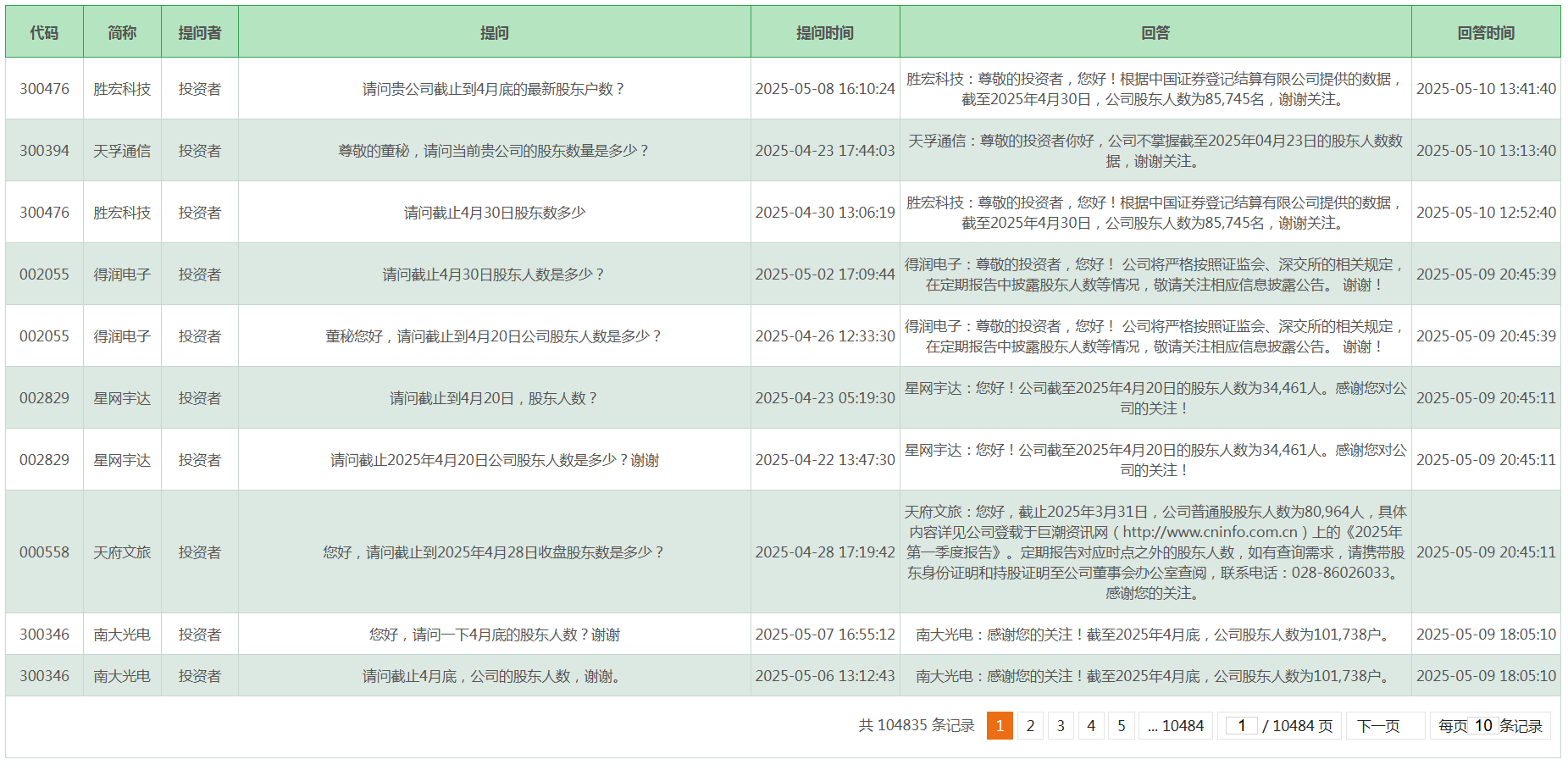Select question 请问截止到4月20日，股东人数

495,398
